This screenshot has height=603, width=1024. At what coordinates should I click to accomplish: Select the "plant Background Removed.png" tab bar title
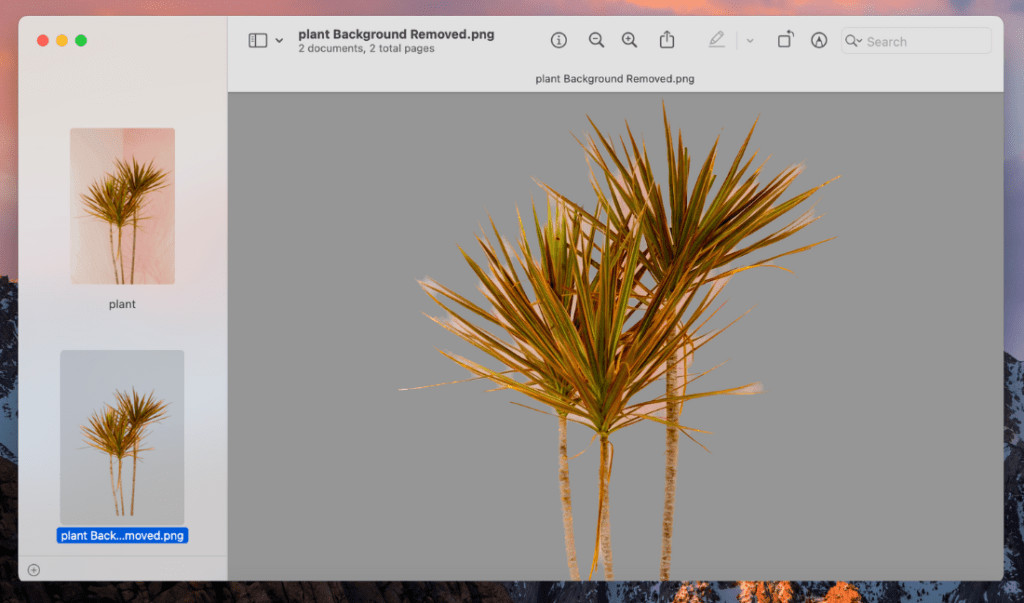pyautogui.click(x=615, y=79)
